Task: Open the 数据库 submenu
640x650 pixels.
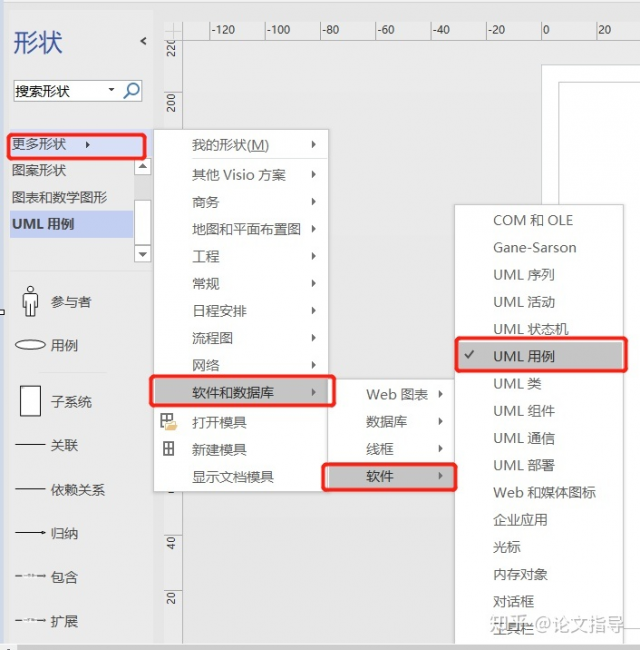Action: click(x=391, y=421)
